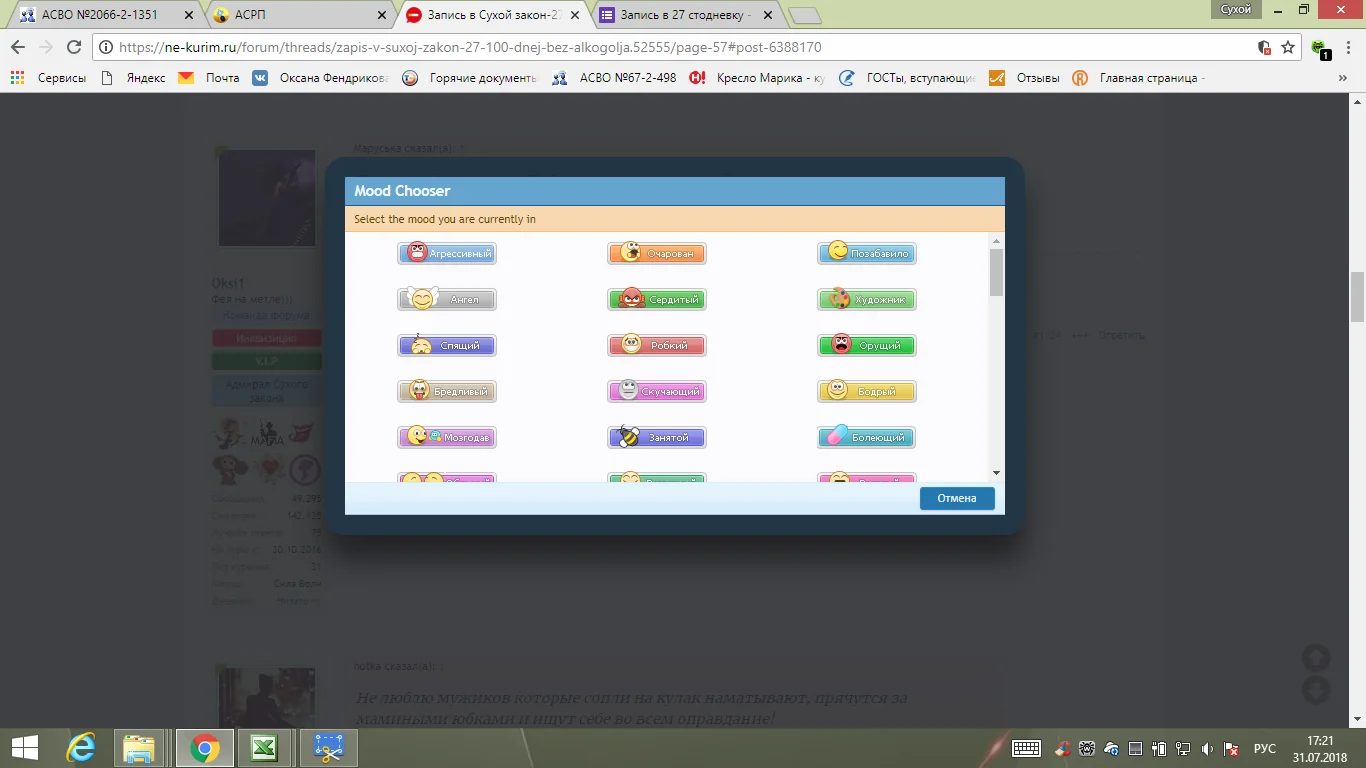Open the Chrome menu button
This screenshot has height=768, width=1366.
pos(1347,47)
